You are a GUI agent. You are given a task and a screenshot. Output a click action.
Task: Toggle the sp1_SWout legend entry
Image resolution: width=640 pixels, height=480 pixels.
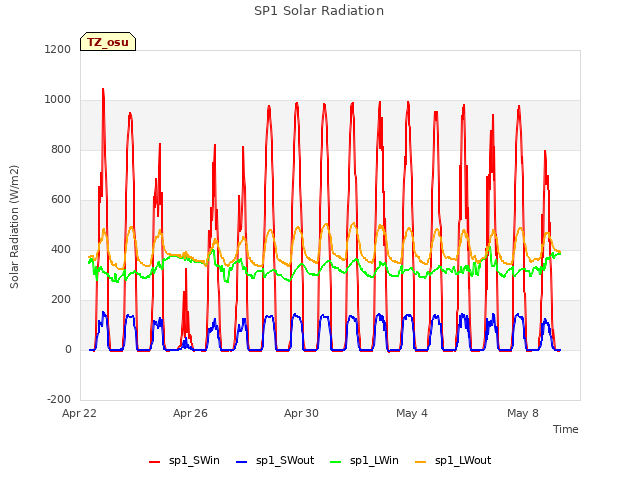click(275, 461)
